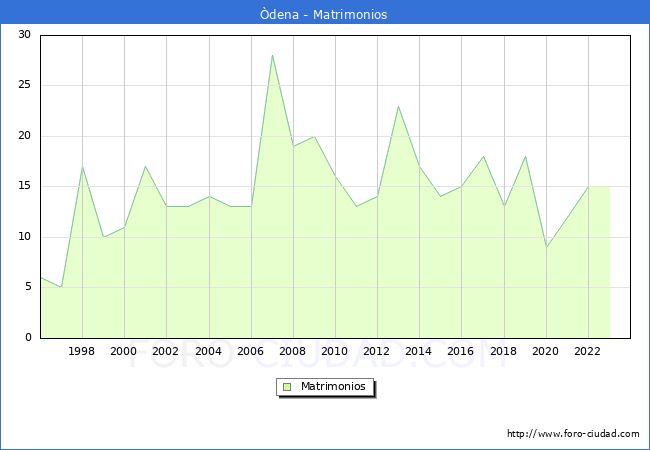Click the chart title 'Òdena - Matrimonios'

pos(323,15)
